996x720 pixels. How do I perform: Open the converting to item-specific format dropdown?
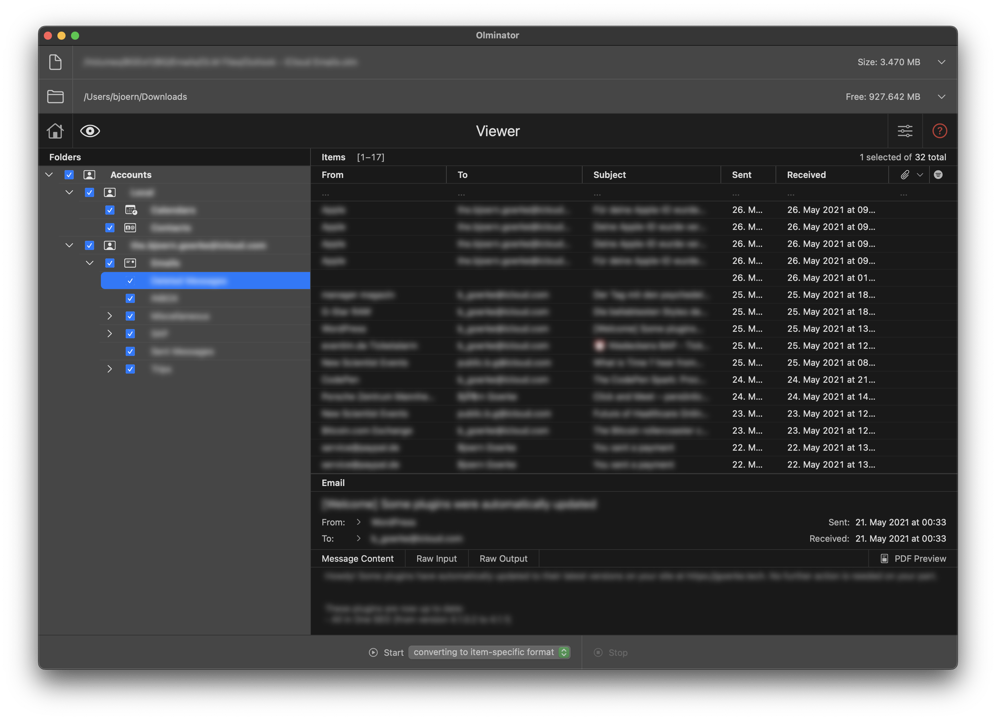(x=489, y=653)
